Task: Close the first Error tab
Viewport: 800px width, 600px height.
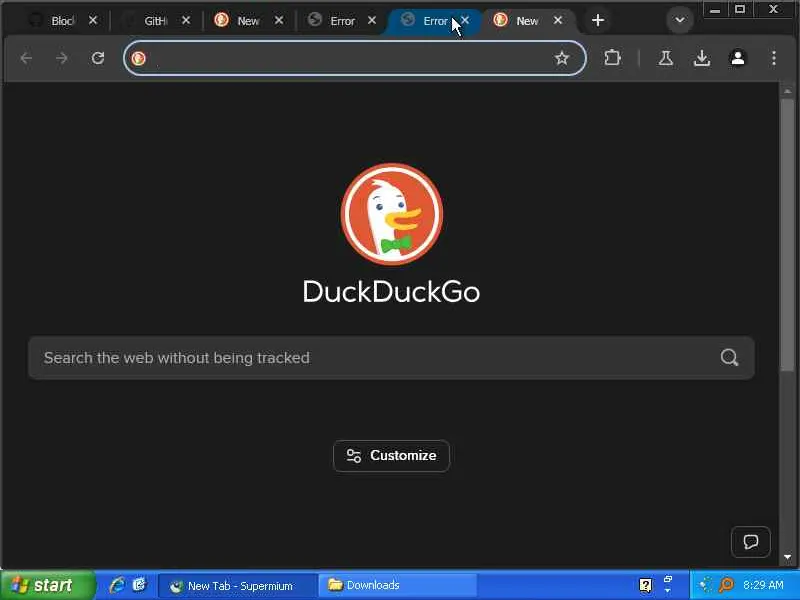Action: click(x=372, y=20)
